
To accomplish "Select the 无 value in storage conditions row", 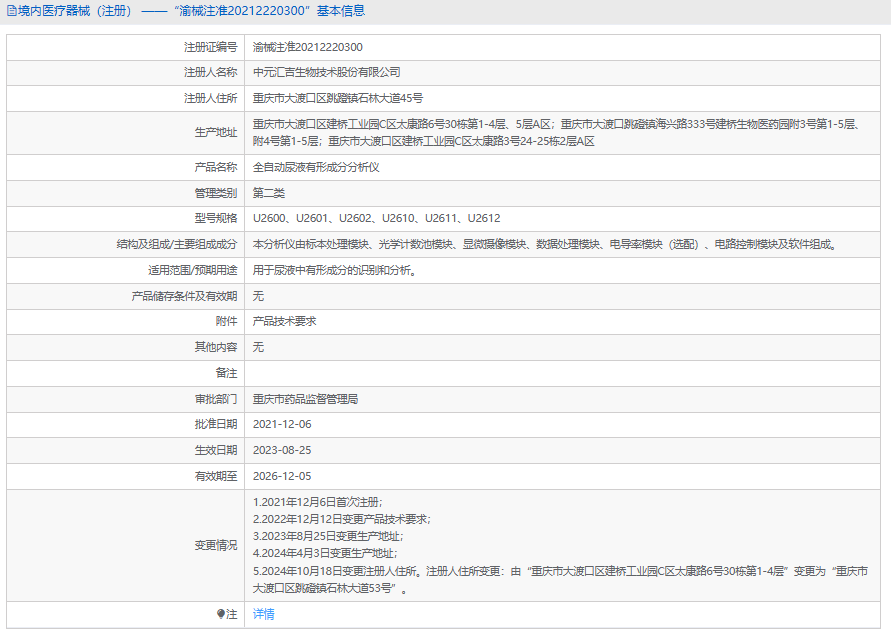I will (x=258, y=296).
